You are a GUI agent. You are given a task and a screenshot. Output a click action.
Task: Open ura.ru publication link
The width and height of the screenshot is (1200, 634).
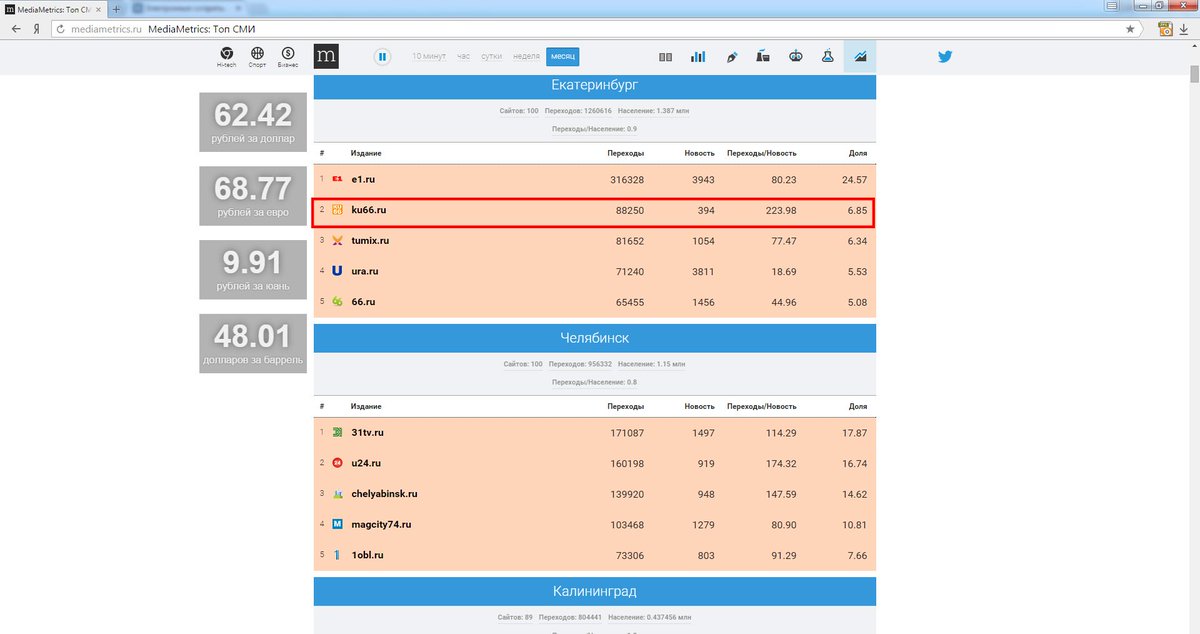point(365,271)
